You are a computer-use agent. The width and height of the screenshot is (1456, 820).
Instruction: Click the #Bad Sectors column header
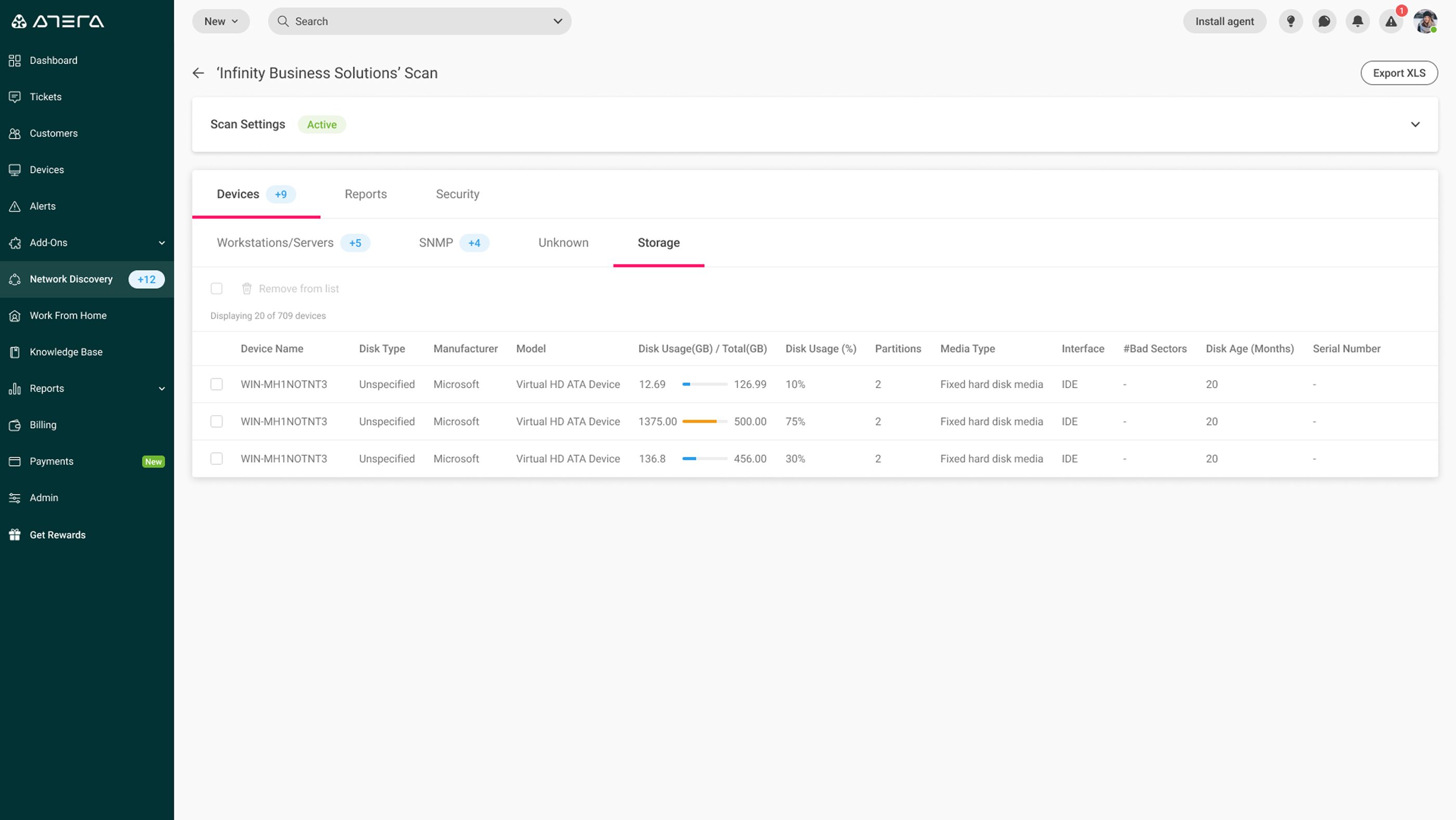pyautogui.click(x=1155, y=349)
